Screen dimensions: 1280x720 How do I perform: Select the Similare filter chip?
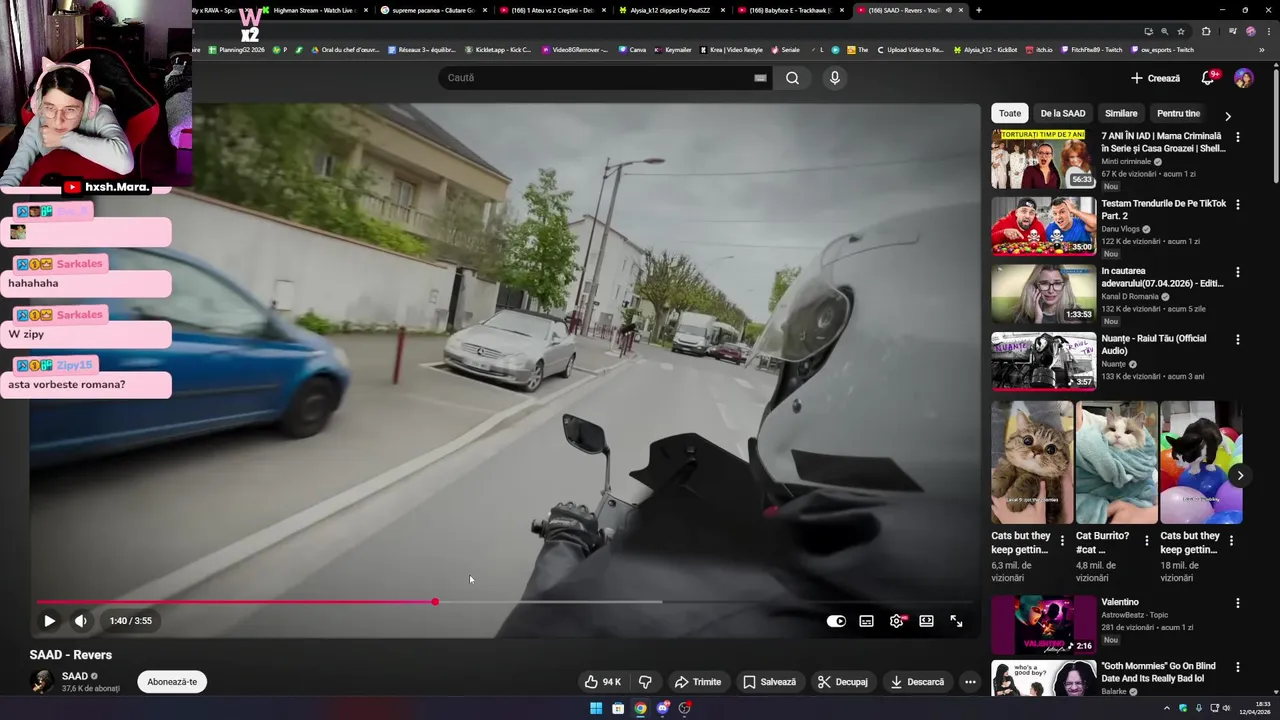coord(1121,114)
